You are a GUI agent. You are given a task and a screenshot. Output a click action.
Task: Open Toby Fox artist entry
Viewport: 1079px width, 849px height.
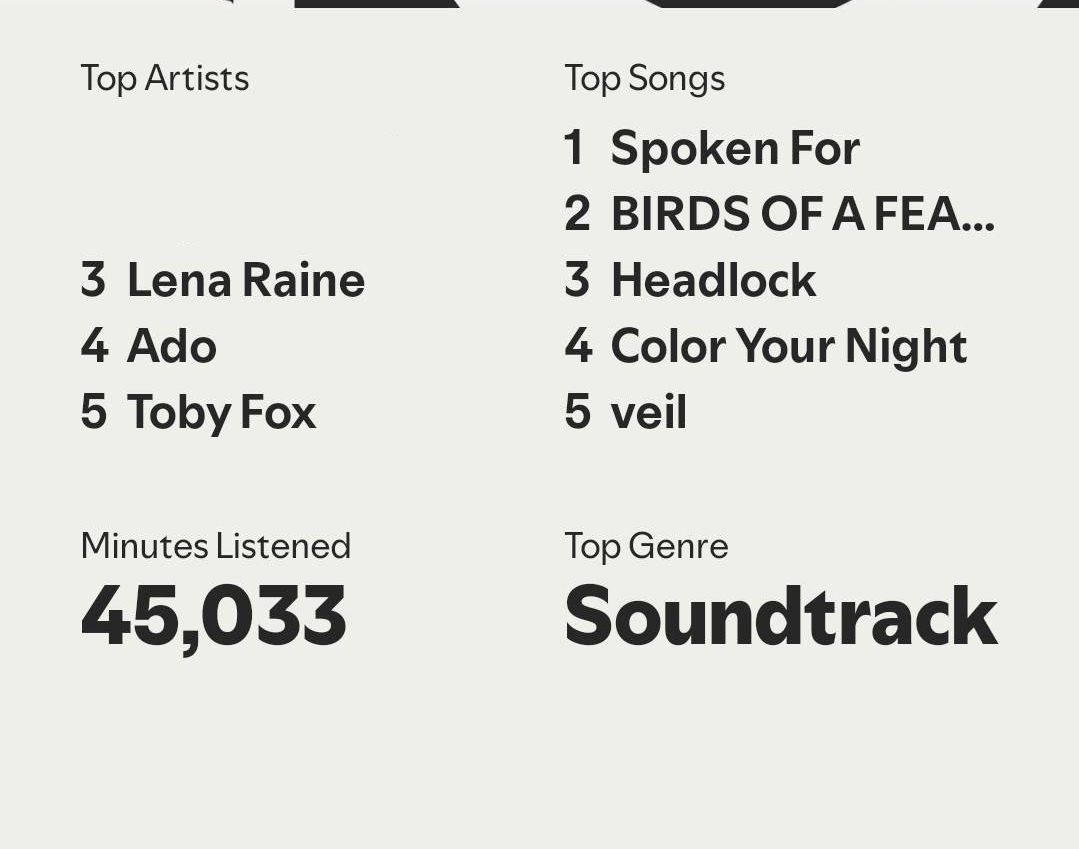click(221, 412)
